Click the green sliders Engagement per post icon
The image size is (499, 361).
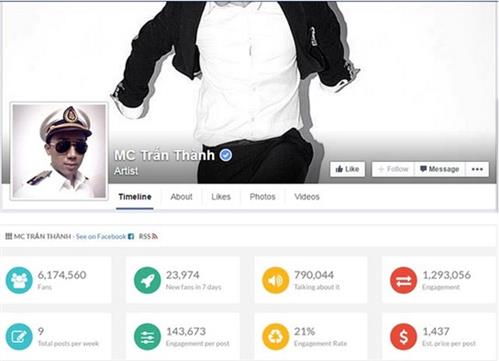point(147,337)
